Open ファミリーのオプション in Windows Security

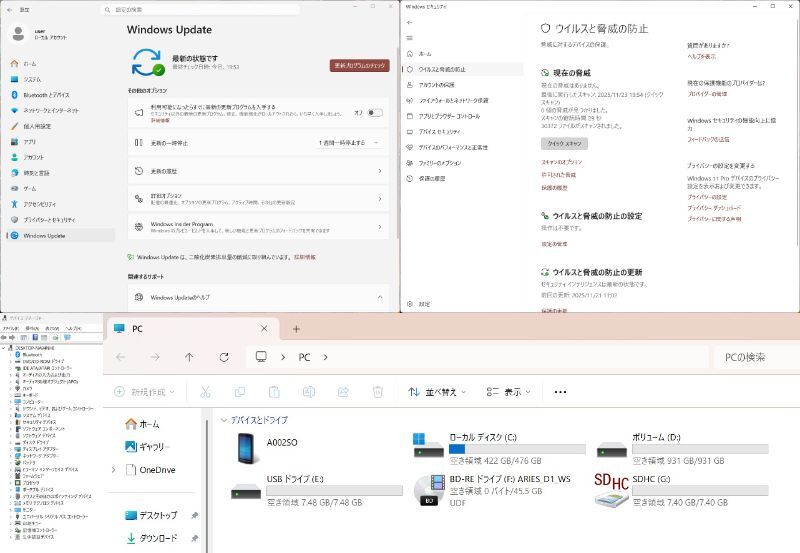[440, 163]
